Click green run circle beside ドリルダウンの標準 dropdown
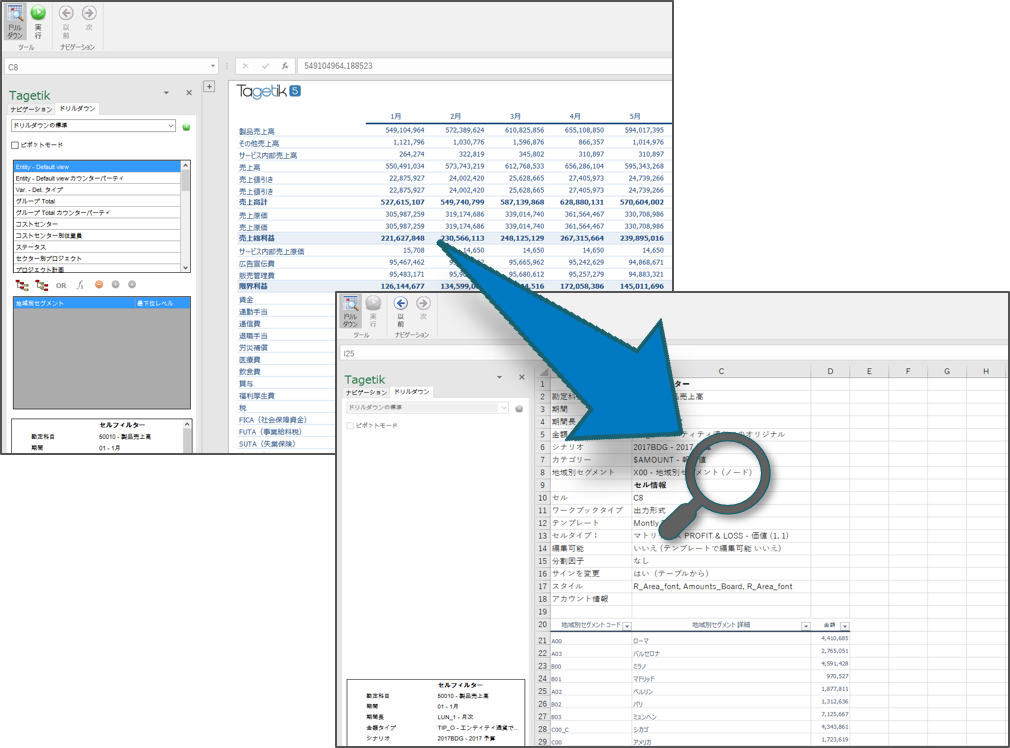Viewport: 1010px width, 748px height. (186, 127)
